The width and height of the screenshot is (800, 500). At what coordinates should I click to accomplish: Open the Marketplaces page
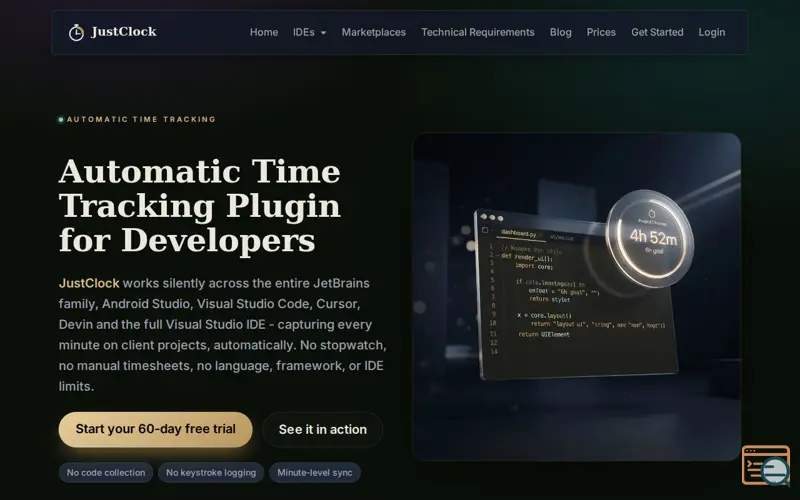(x=373, y=32)
